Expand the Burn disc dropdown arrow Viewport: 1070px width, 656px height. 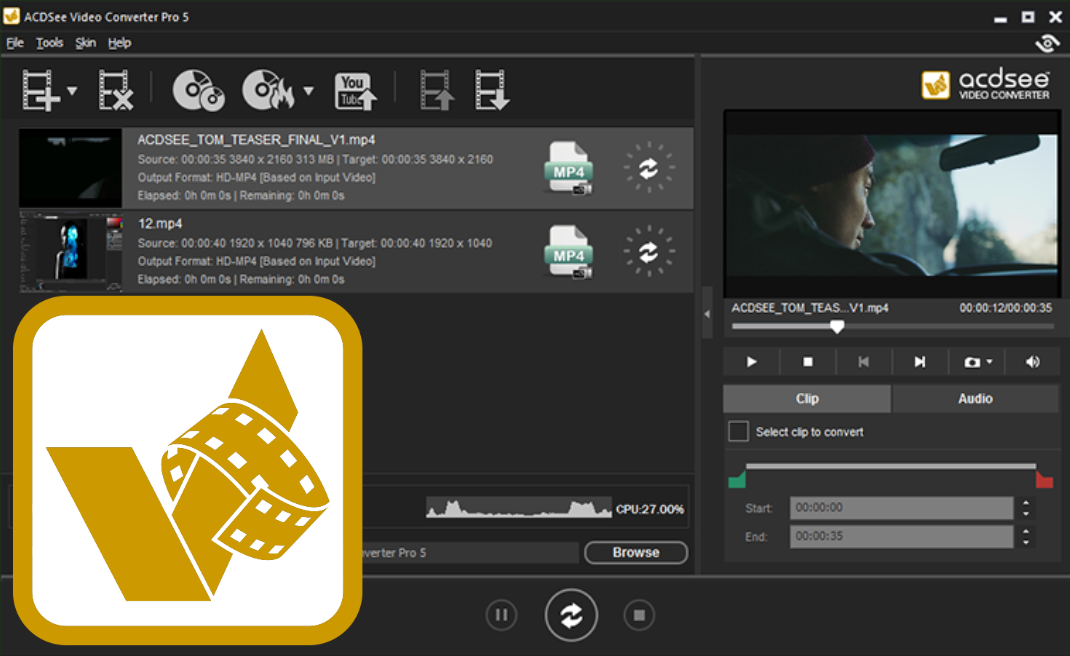308,90
